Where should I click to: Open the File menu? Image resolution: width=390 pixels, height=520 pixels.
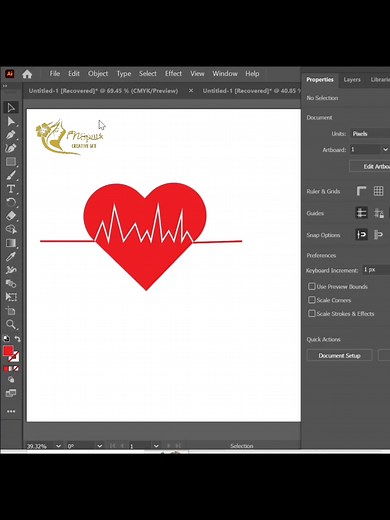pyautogui.click(x=55, y=74)
